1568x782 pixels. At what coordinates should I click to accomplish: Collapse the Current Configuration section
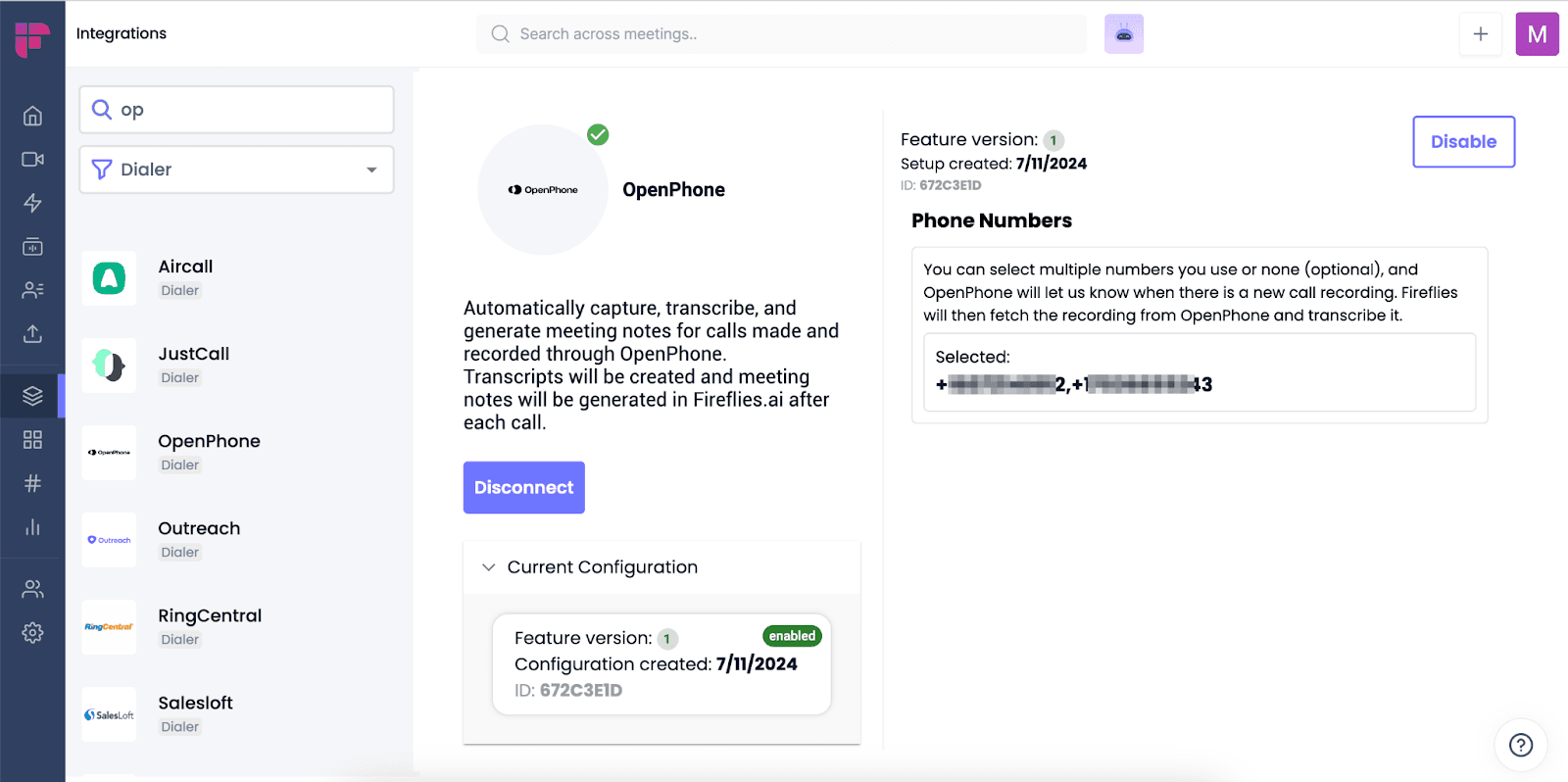pos(661,567)
